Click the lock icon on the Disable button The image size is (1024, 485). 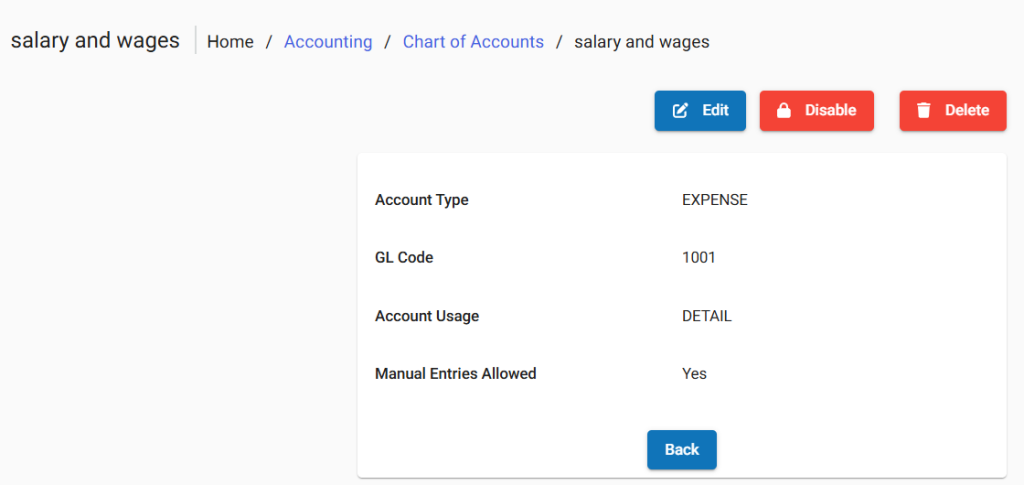click(x=784, y=111)
